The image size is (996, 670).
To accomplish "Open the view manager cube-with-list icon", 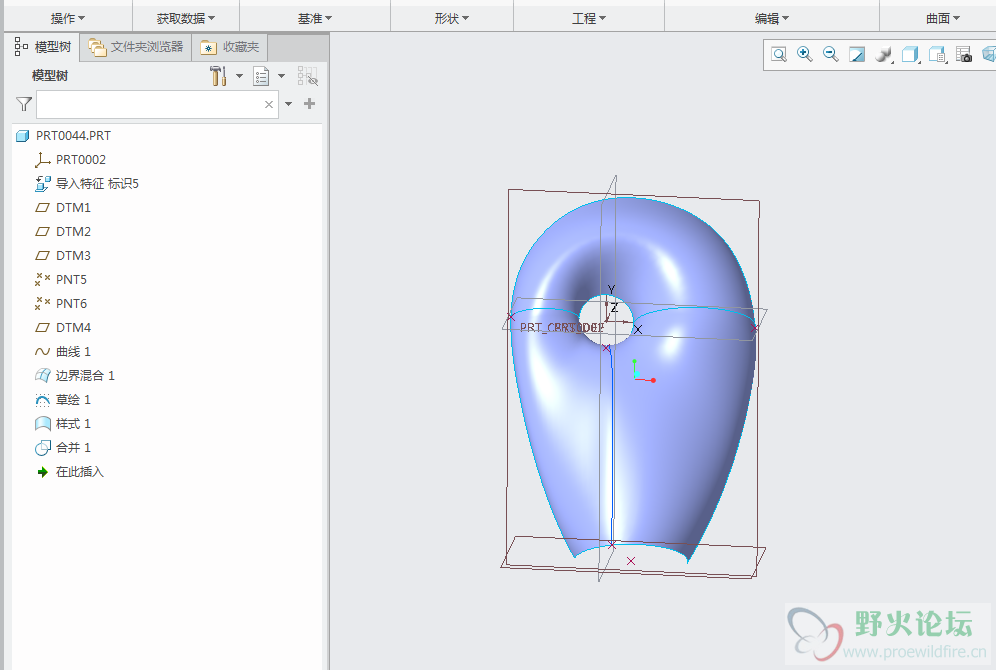I will tap(937, 55).
